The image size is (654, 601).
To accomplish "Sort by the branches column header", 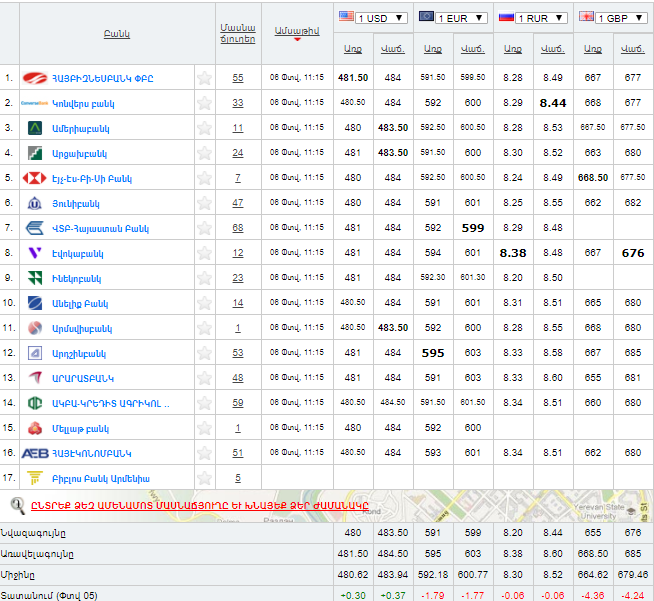I will (237, 32).
